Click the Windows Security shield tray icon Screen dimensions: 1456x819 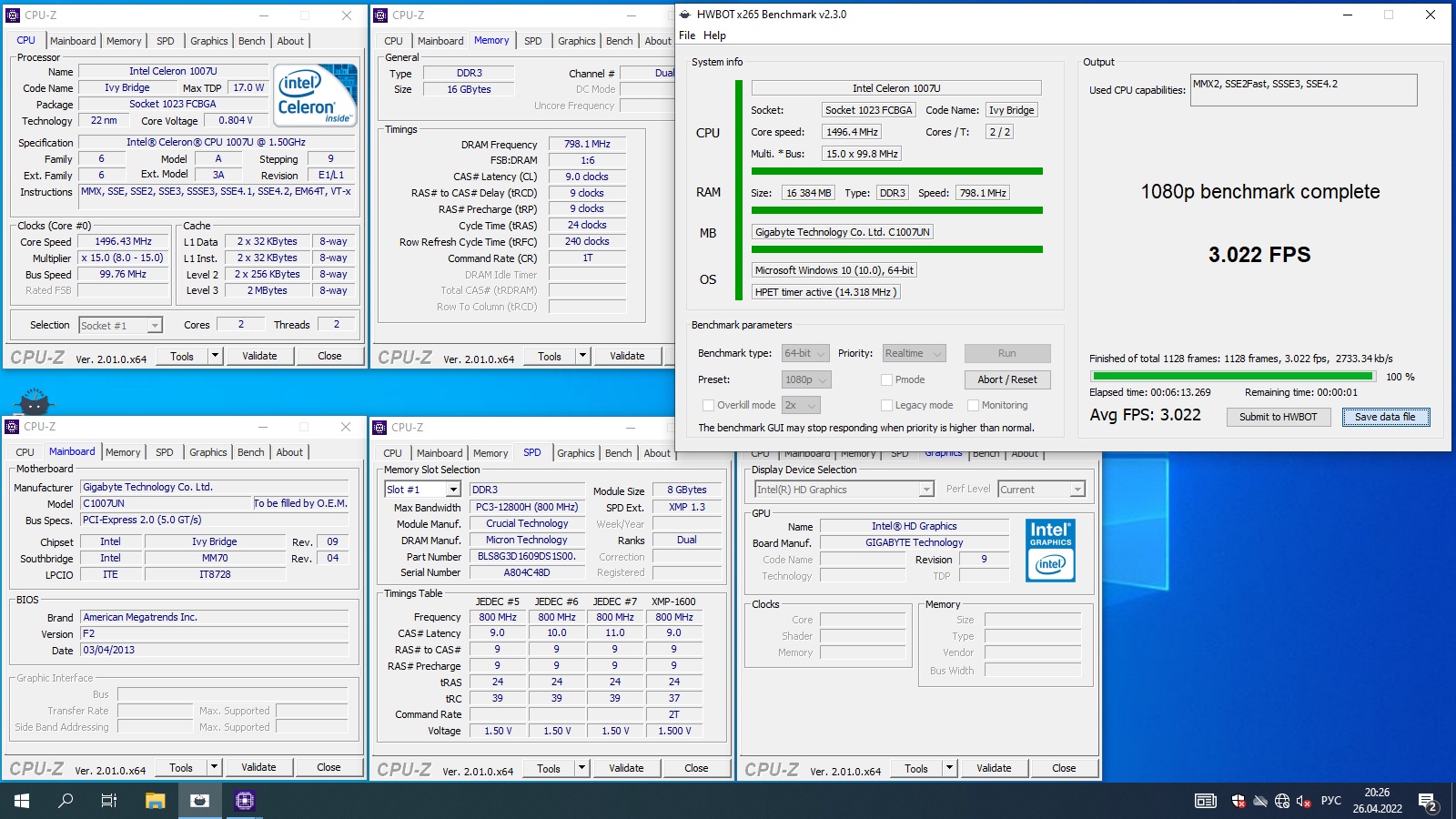[x=1239, y=801]
